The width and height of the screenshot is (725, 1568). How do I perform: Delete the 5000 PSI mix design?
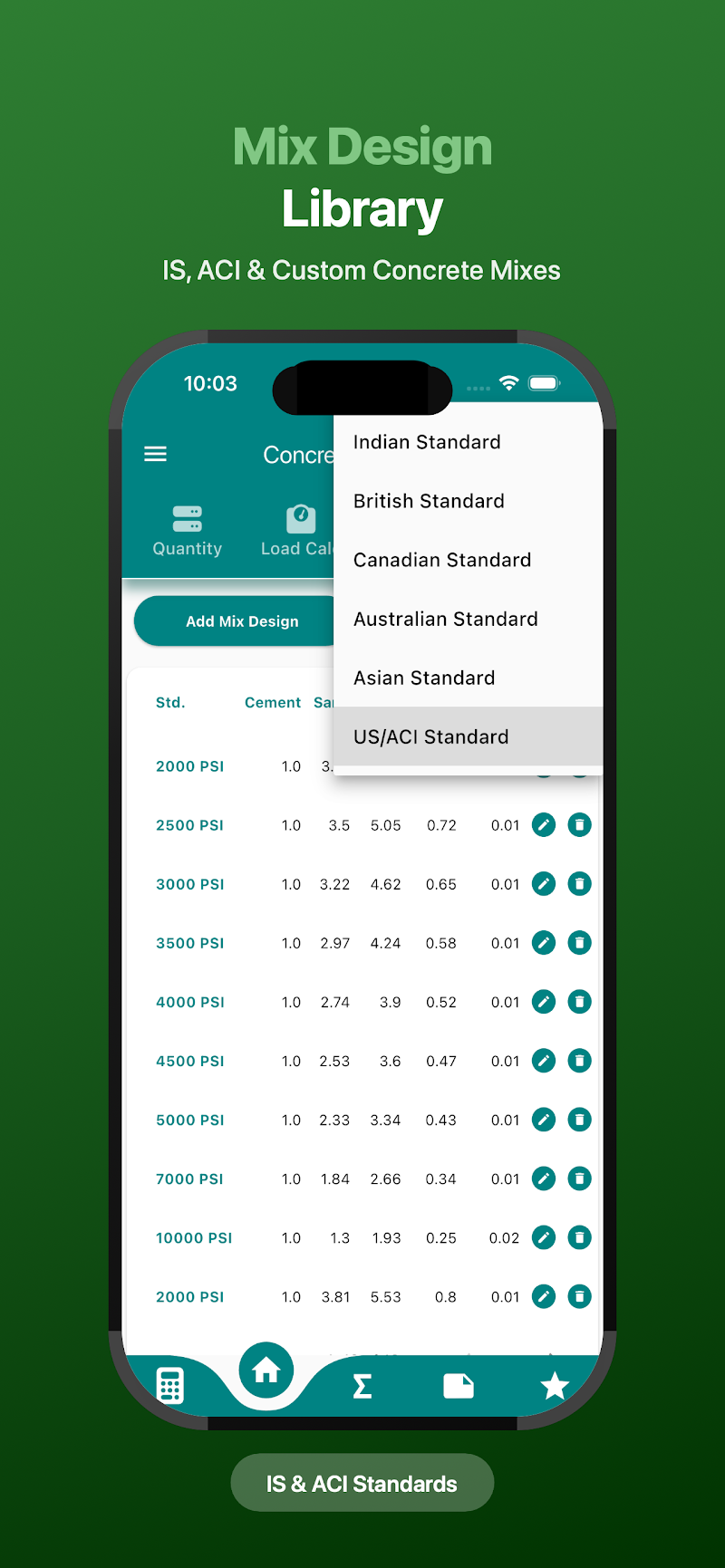point(579,1120)
